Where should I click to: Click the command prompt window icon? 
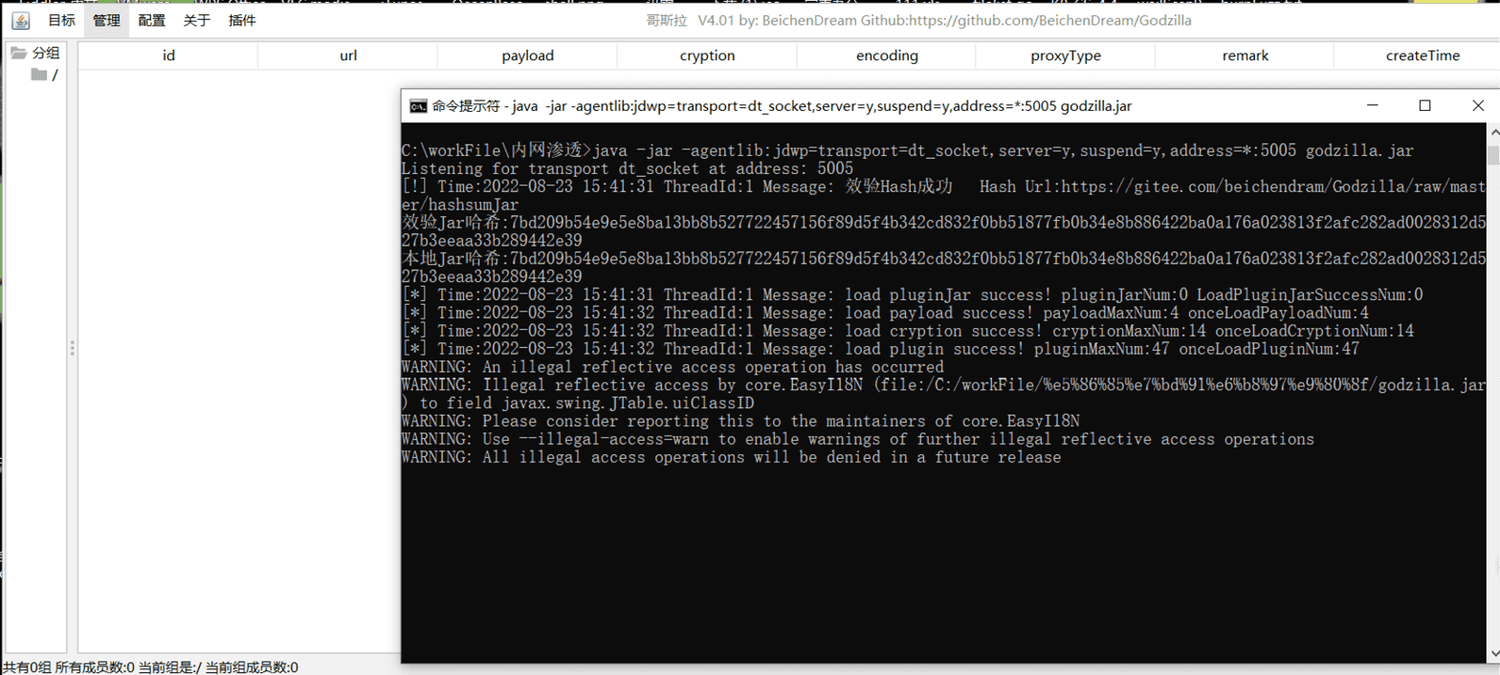coord(418,106)
